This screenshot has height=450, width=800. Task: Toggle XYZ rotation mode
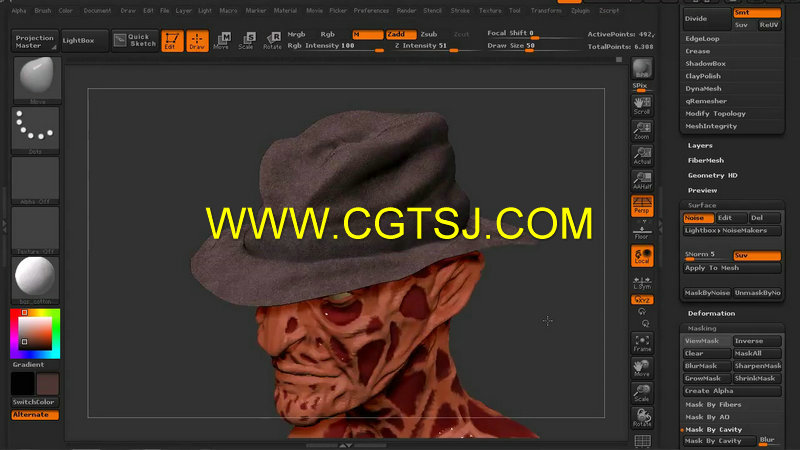pyautogui.click(x=642, y=299)
